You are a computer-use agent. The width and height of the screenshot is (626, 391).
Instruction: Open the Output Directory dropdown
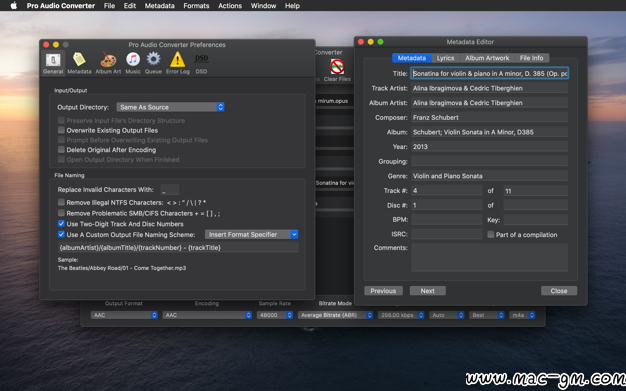point(170,107)
